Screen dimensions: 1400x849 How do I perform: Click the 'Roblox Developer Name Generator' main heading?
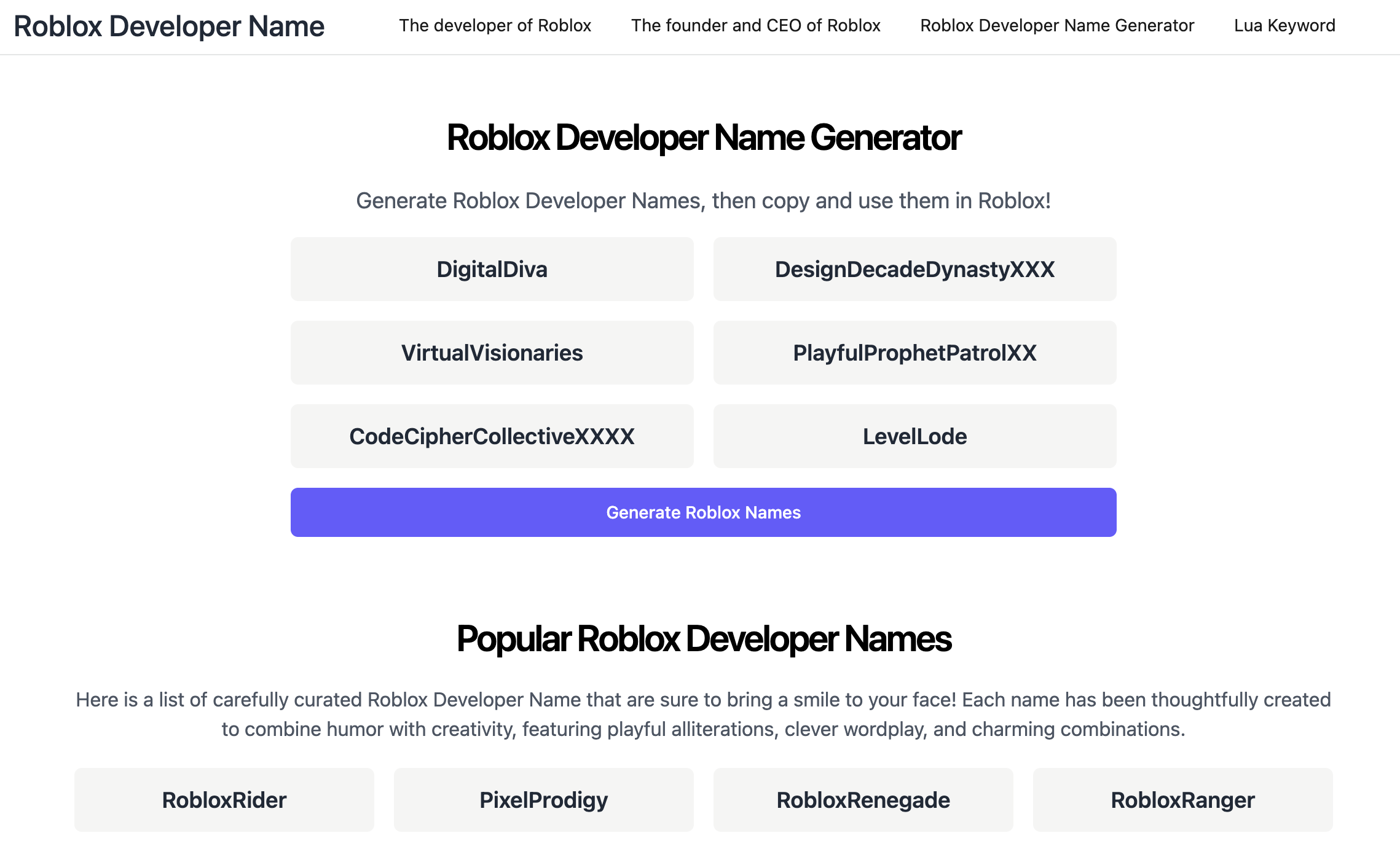click(x=704, y=138)
